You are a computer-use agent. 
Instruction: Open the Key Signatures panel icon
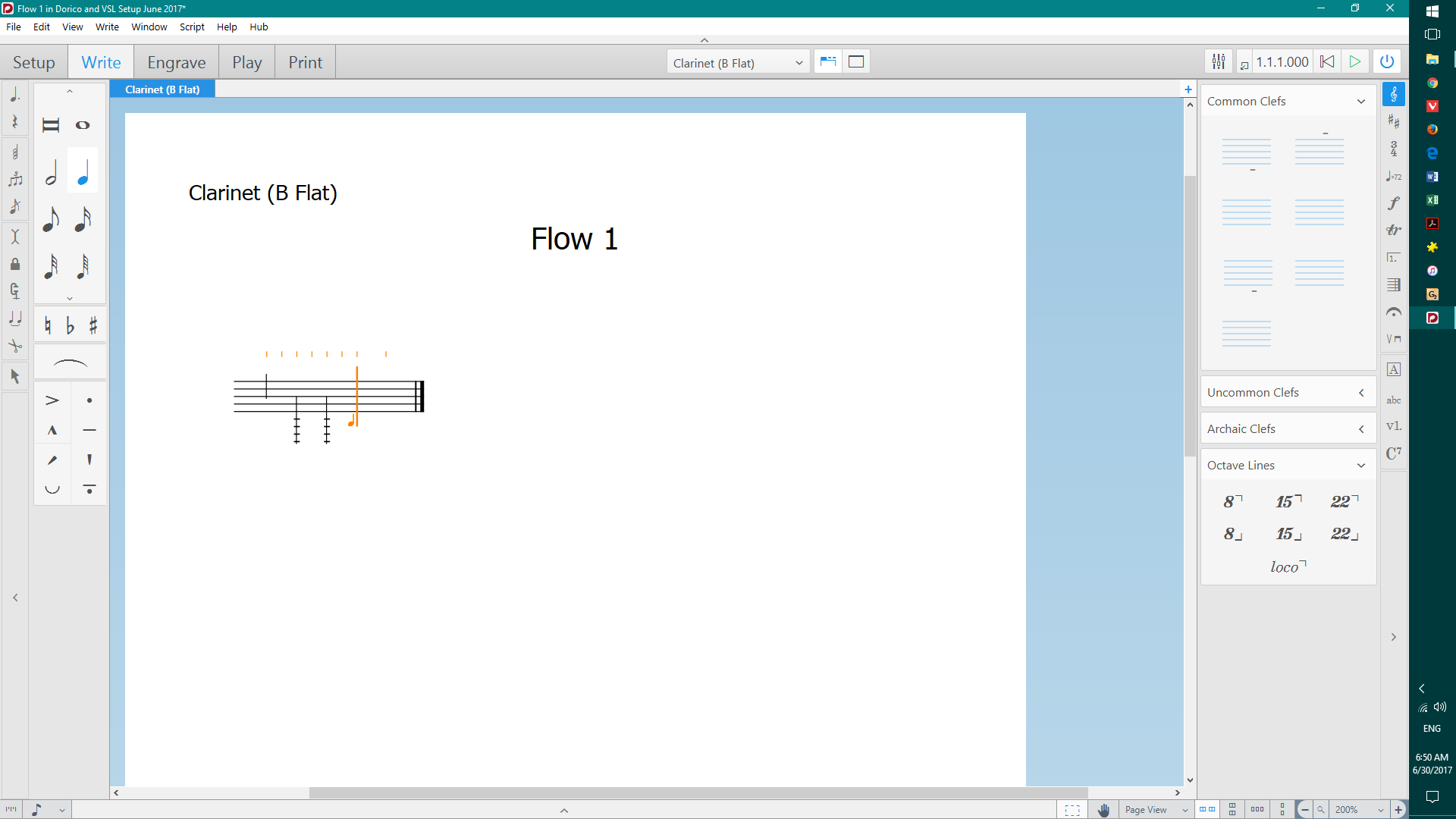[1393, 121]
